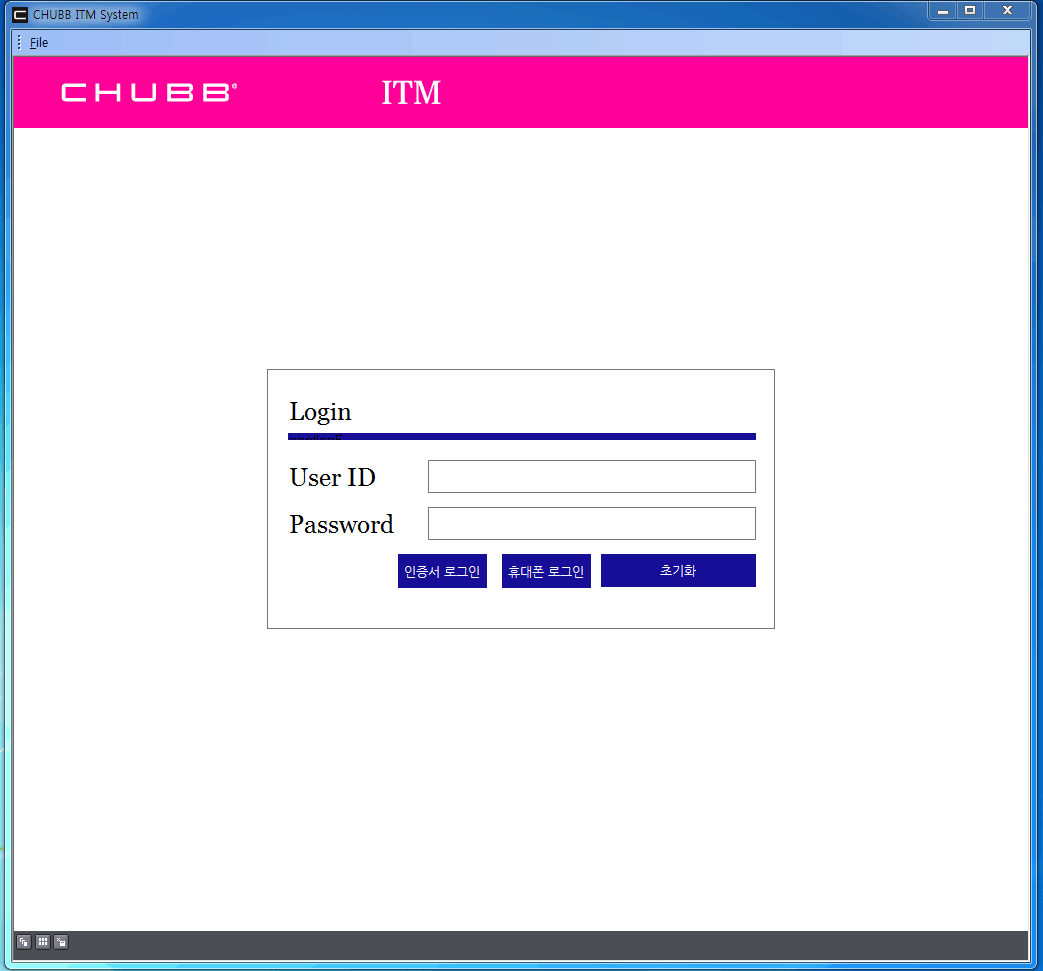Click the tile windows grid icon
The height and width of the screenshot is (971, 1043).
43,942
